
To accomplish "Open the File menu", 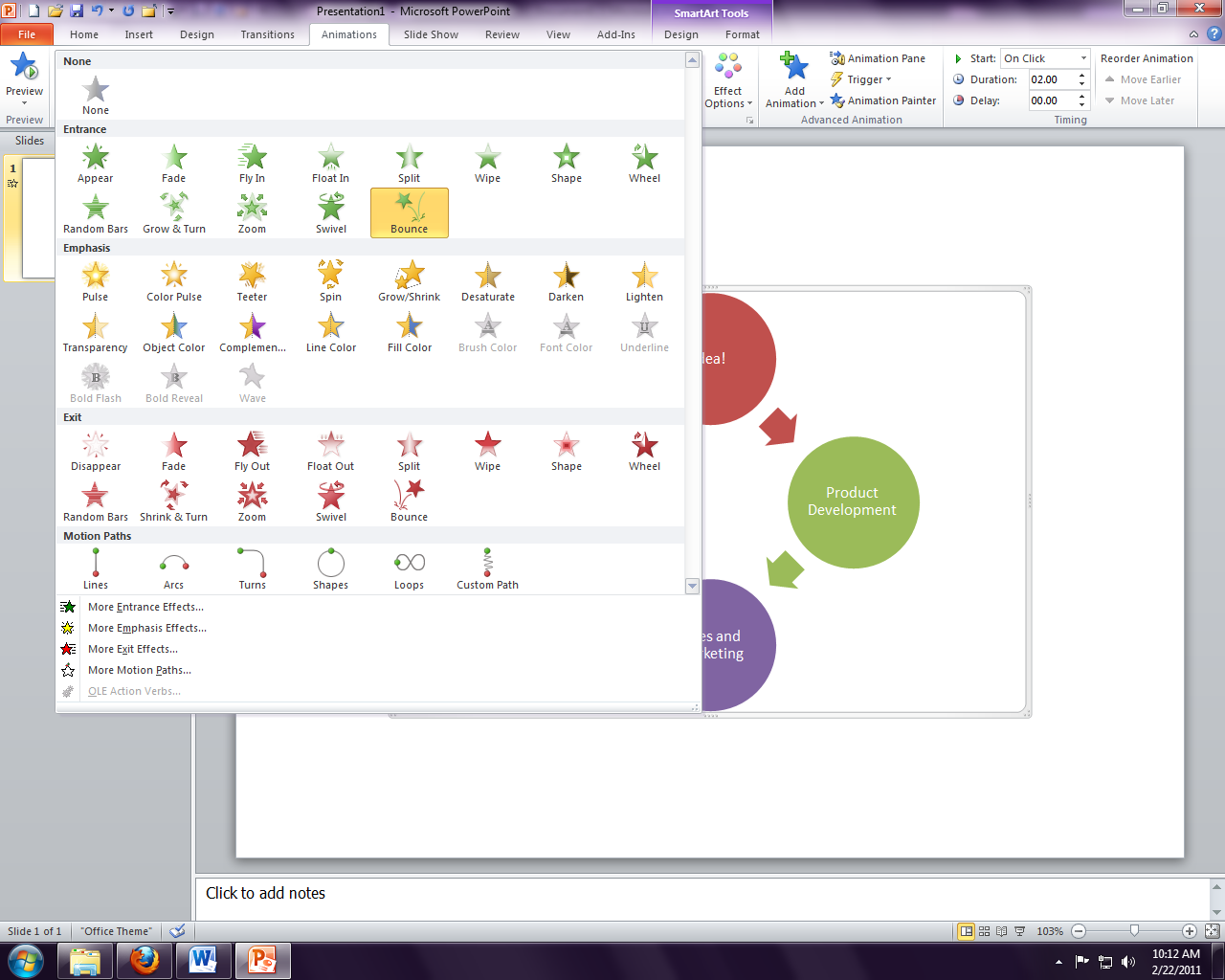I will coord(27,34).
